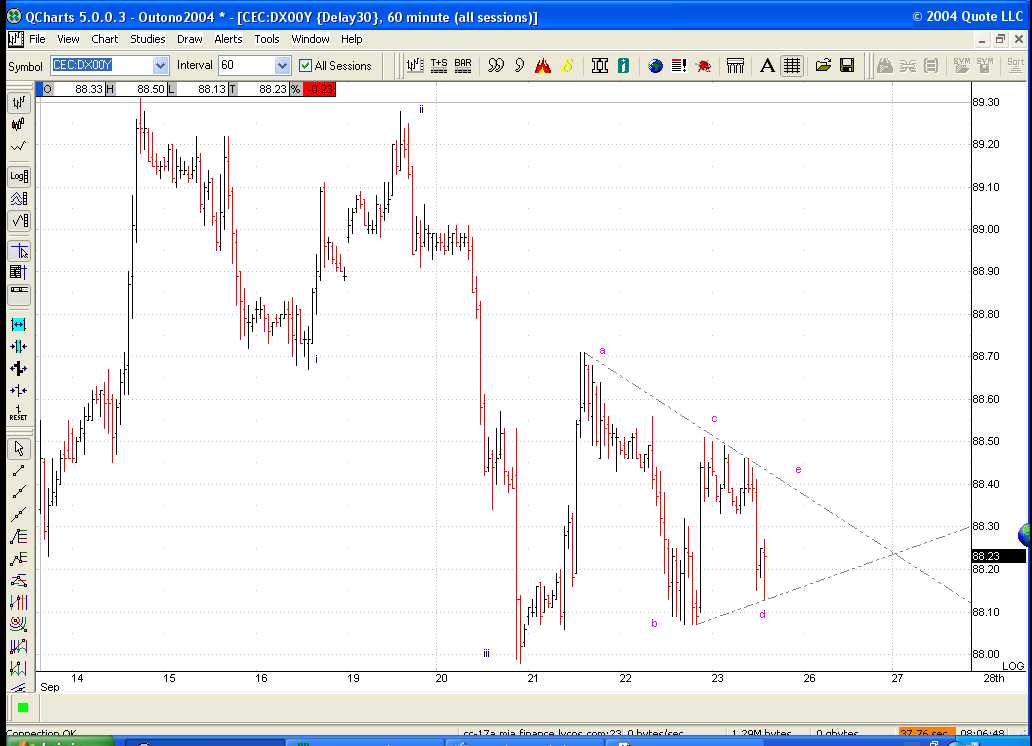Toggle the All Sessions checkbox
1032x746 pixels.
tap(305, 65)
